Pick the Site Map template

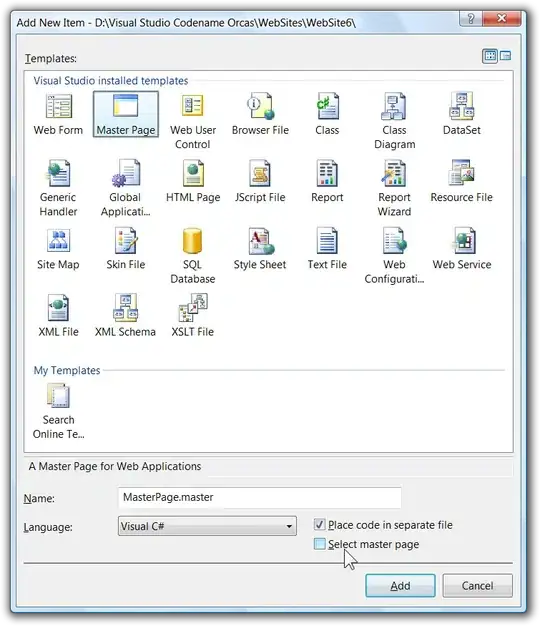click(x=58, y=240)
